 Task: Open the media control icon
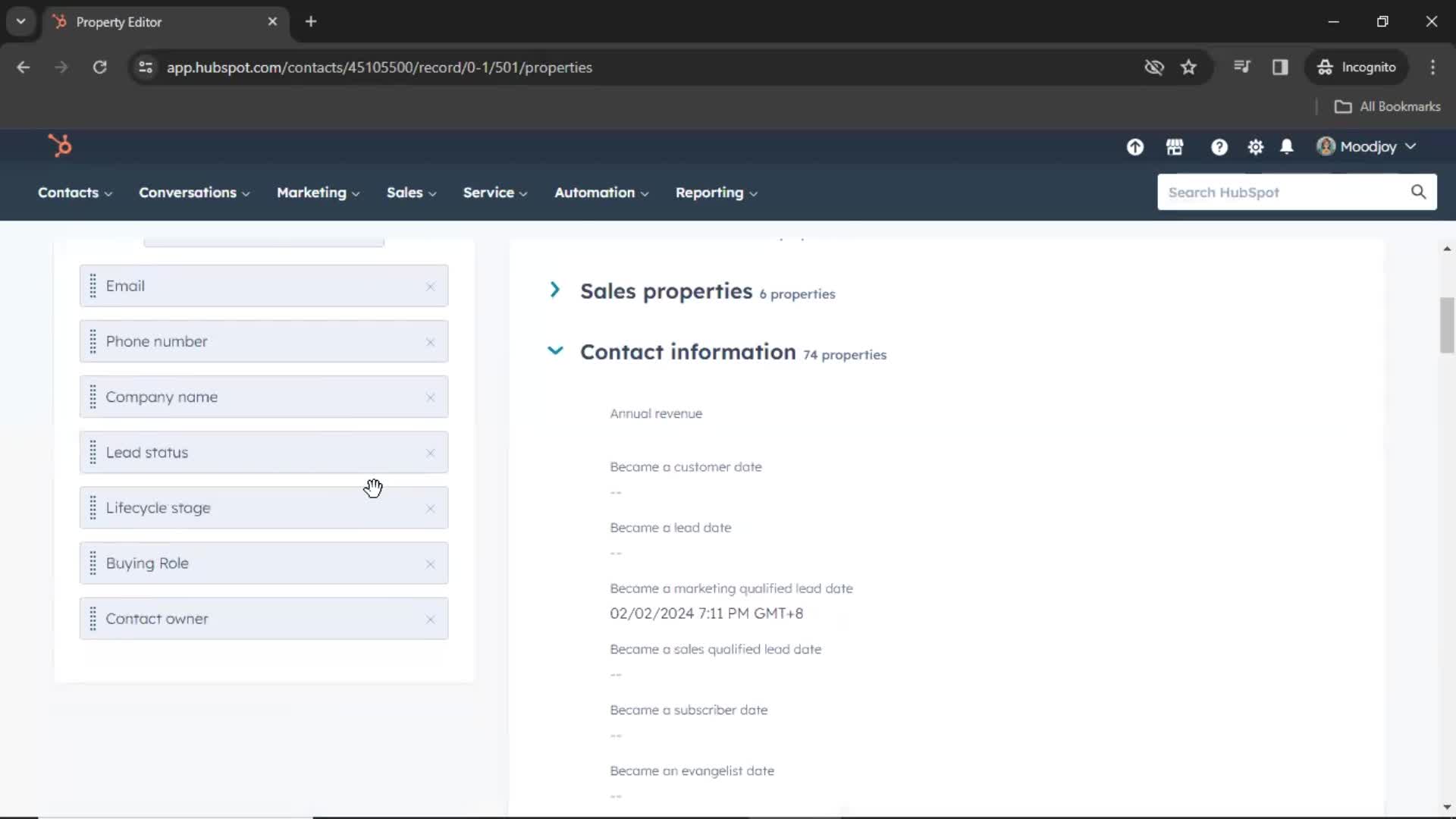coord(1241,67)
